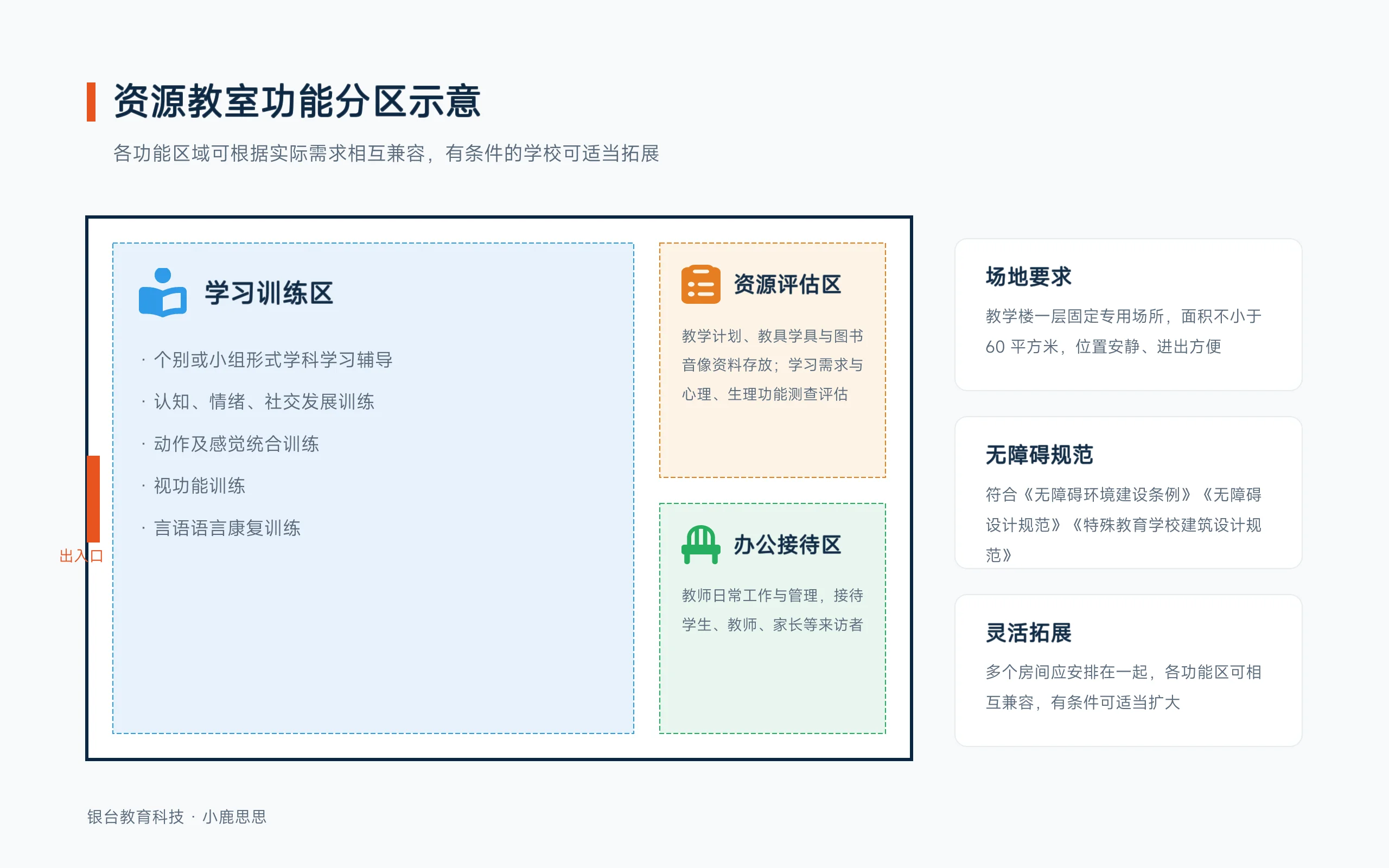Screen dimensions: 1389x868
Task: Select the 学习训练区 heading
Action: point(269,293)
